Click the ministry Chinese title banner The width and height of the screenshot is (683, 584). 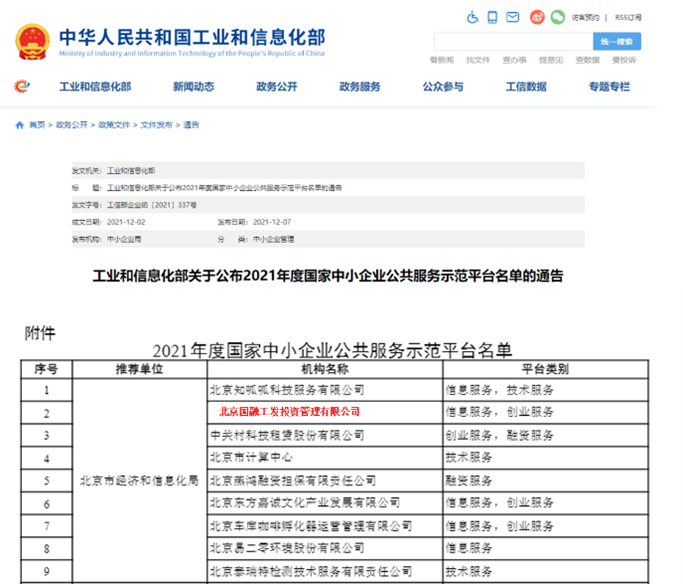point(192,37)
